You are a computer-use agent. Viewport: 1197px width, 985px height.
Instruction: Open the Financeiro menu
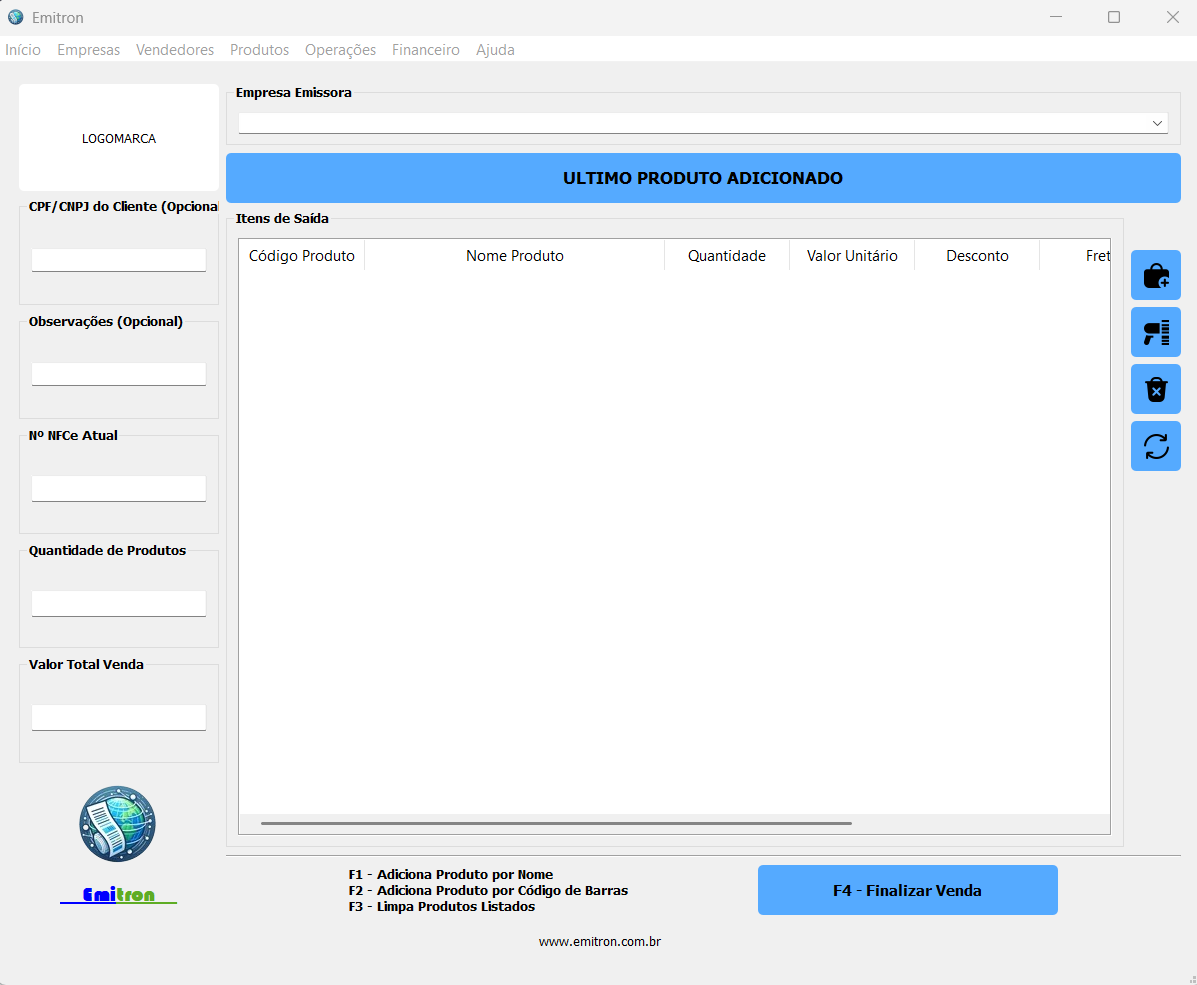coord(425,50)
